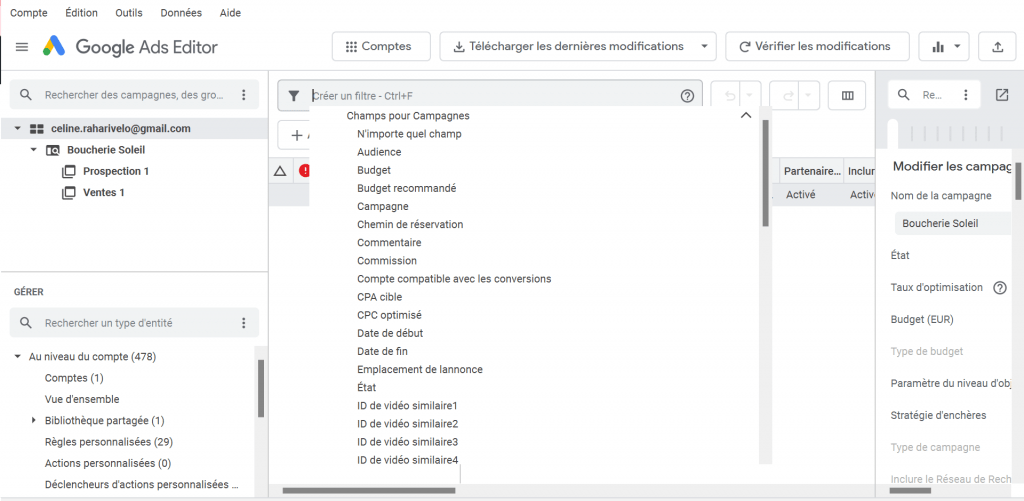This screenshot has height=501, width=1024.
Task: Click Taux d'optimisation help icon
Action: tap(999, 287)
